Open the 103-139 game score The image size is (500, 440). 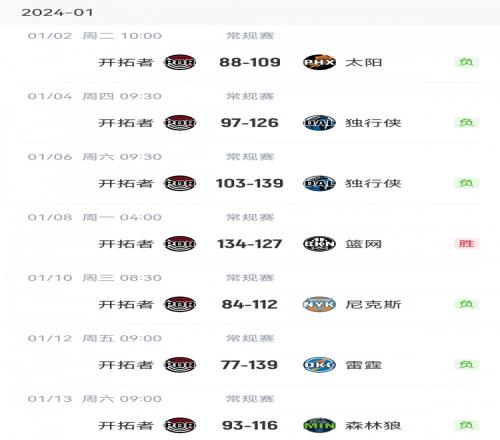coord(250,183)
